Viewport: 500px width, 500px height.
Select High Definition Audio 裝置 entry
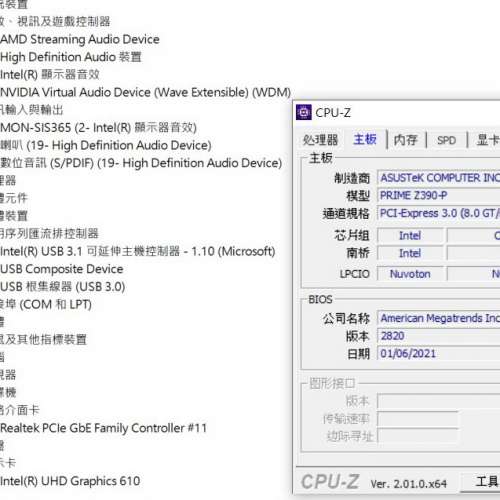71,57
